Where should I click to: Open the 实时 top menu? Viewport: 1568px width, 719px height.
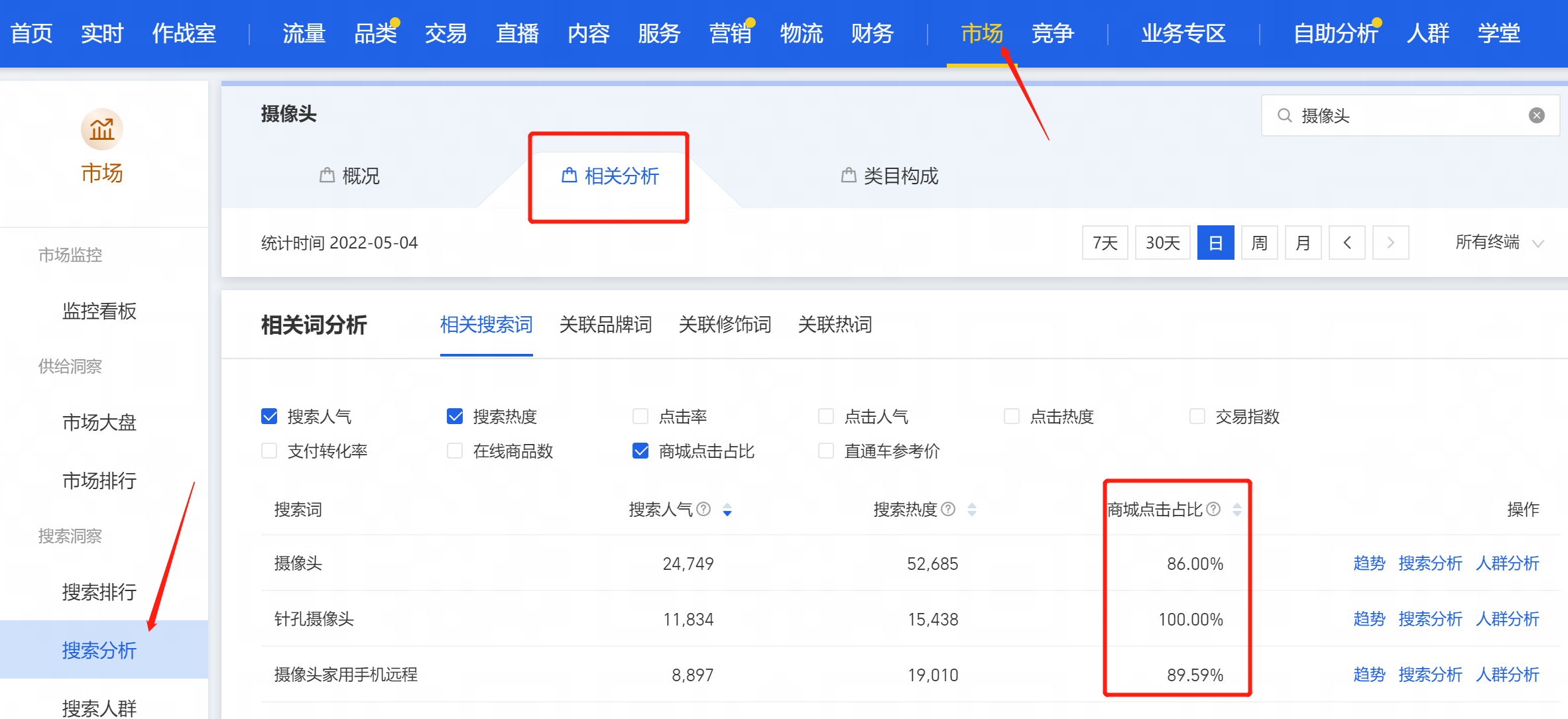click(102, 33)
